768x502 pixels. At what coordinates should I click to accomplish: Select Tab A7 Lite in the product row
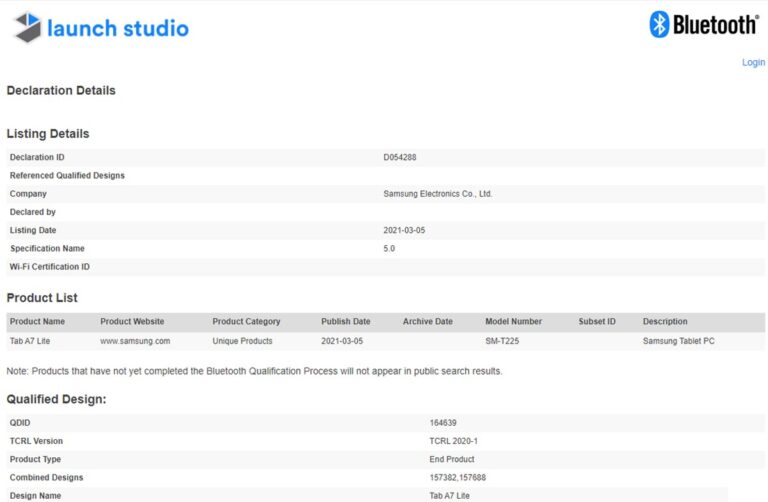[x=30, y=341]
